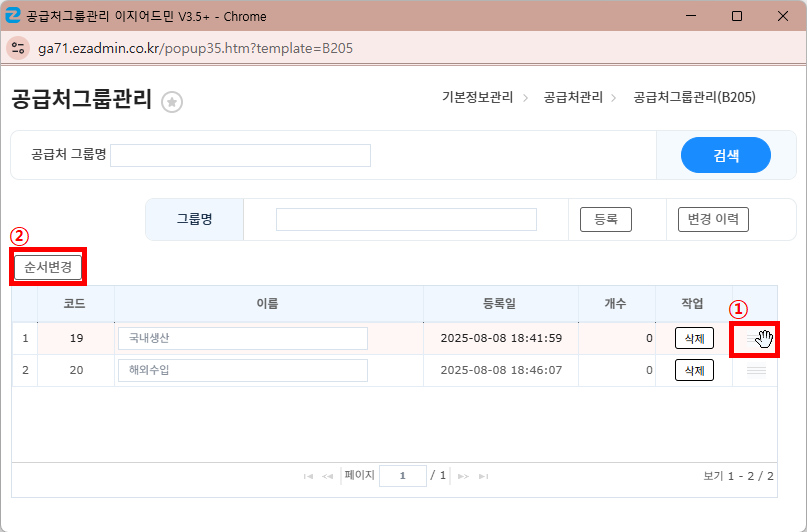Go to first page pagination icon

308,476
